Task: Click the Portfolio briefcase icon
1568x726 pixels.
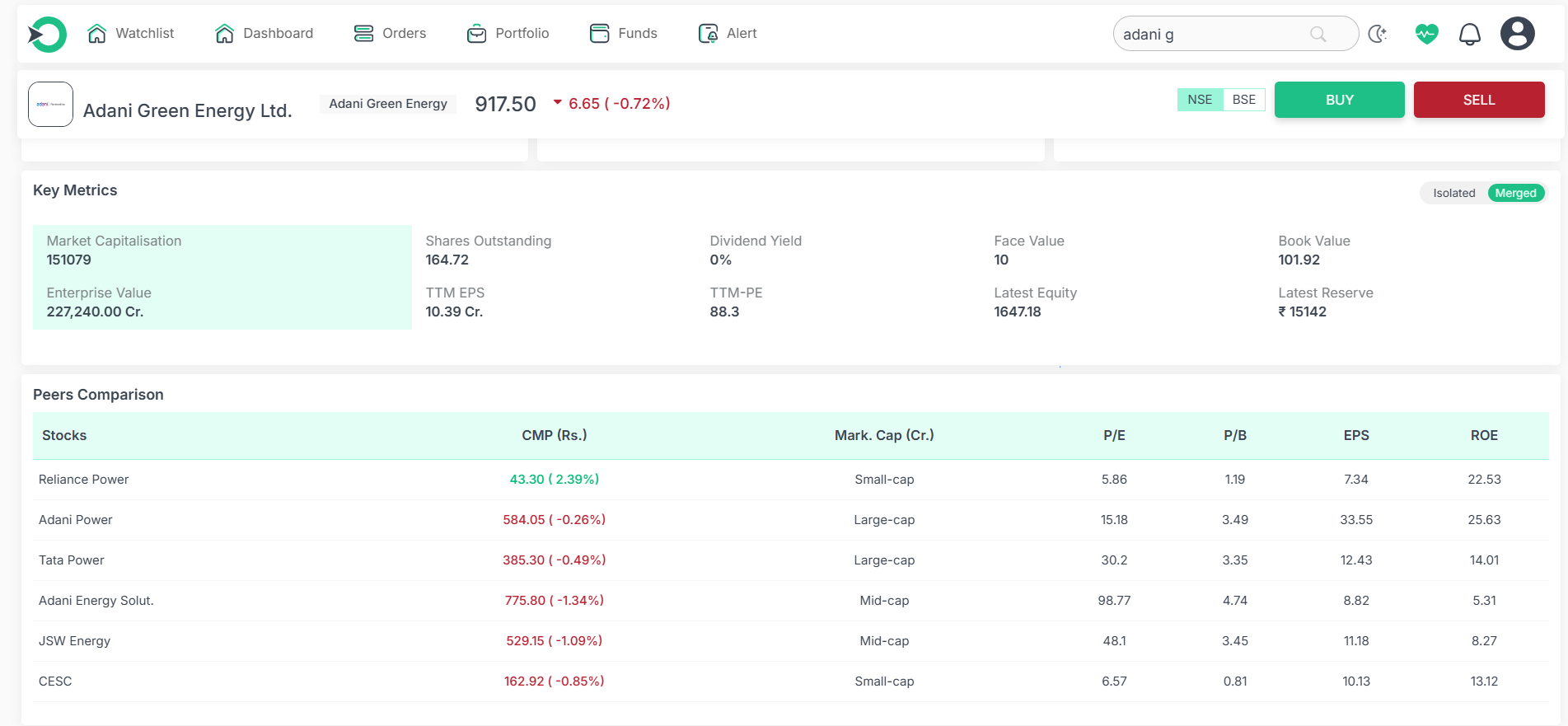Action: [x=476, y=34]
